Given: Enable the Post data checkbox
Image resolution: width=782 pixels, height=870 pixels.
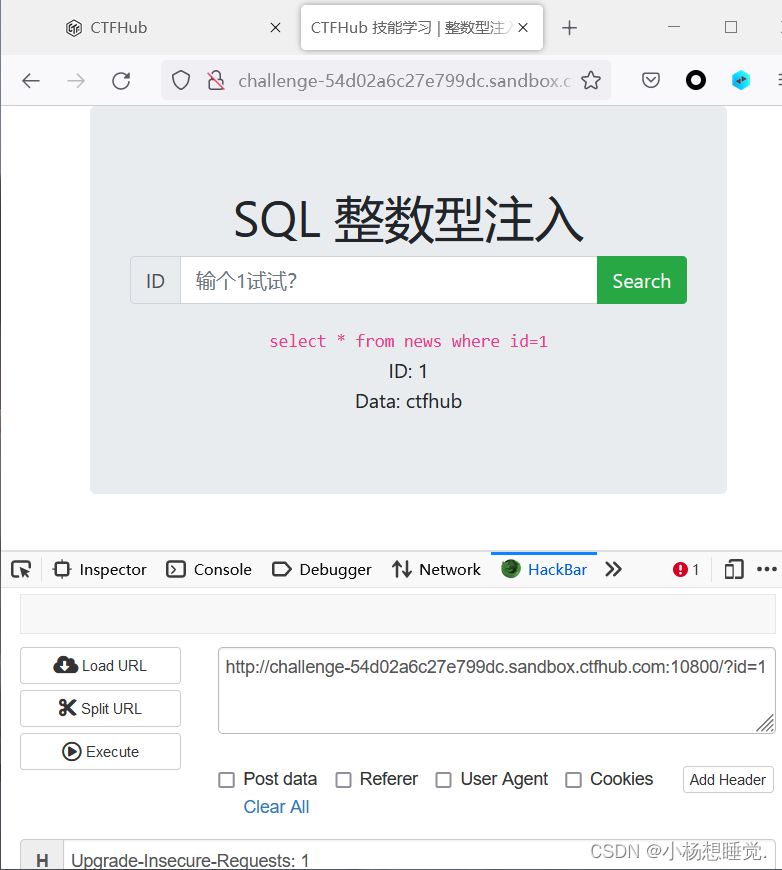Looking at the screenshot, I should (x=226, y=780).
